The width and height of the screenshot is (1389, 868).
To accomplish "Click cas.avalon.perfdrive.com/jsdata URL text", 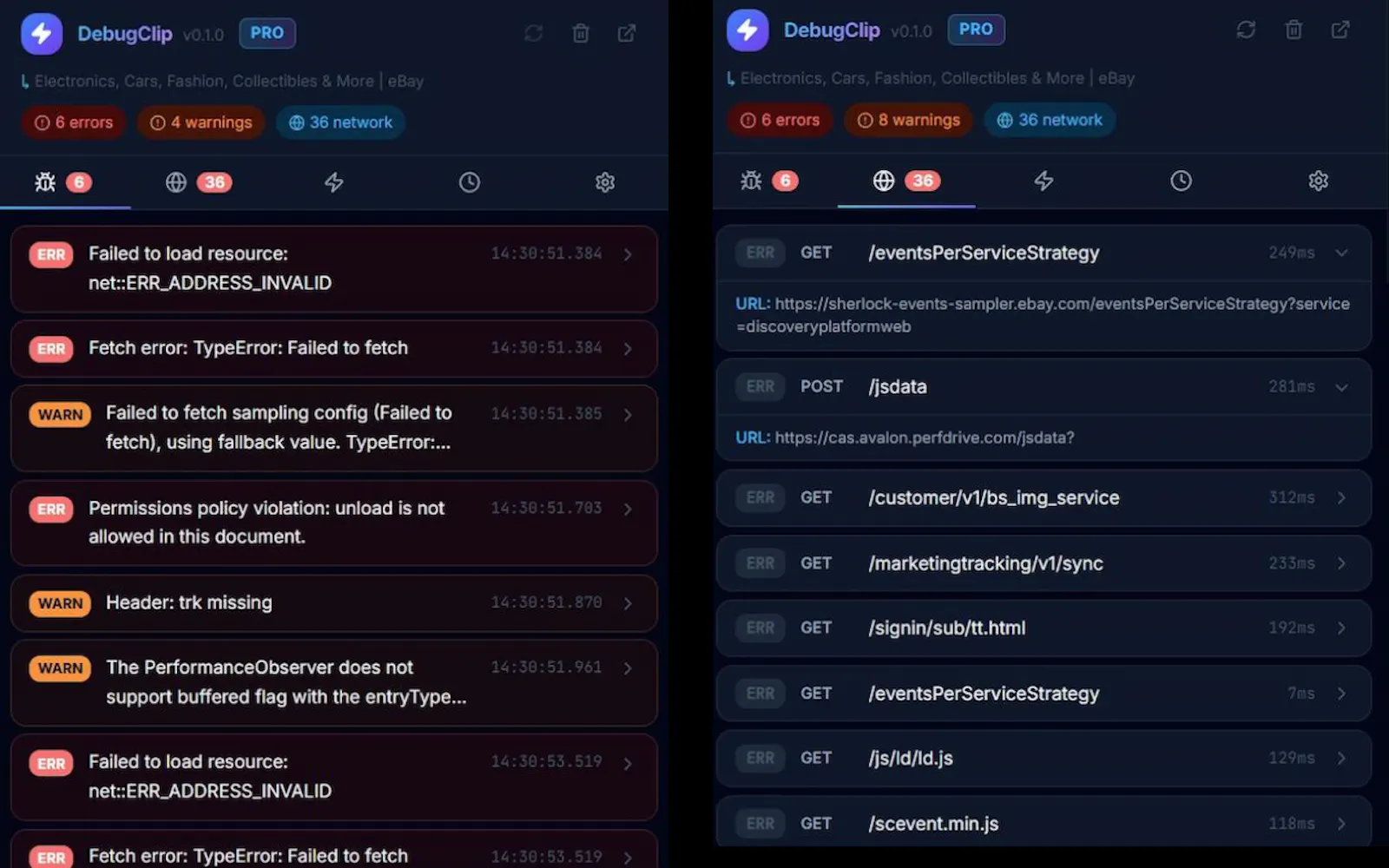I will click(925, 437).
